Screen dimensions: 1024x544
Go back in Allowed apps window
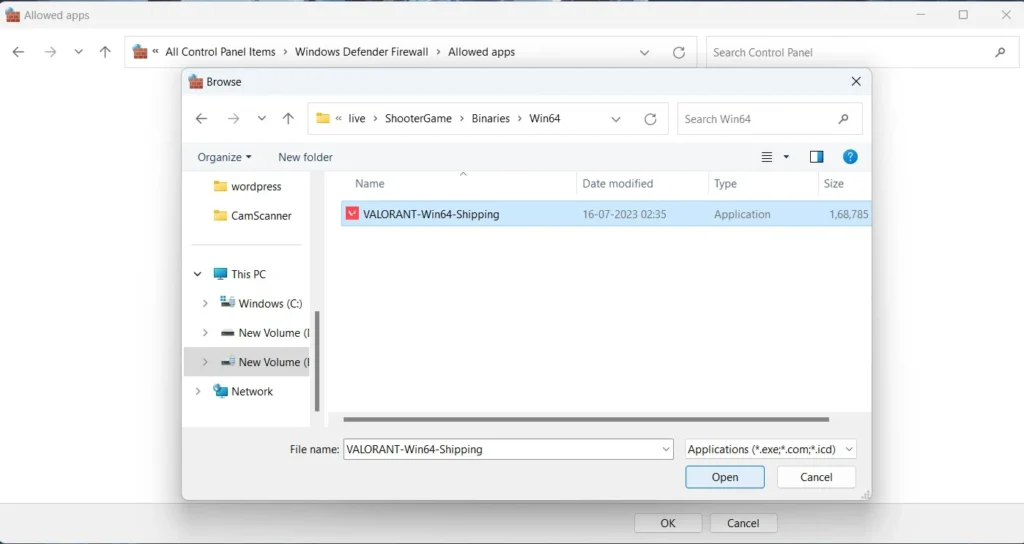coord(18,52)
